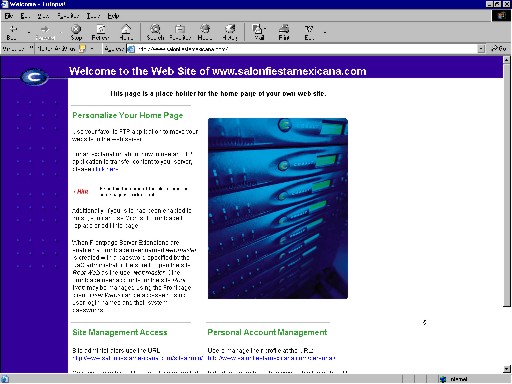Expand the address bar dropdown

tap(481, 49)
